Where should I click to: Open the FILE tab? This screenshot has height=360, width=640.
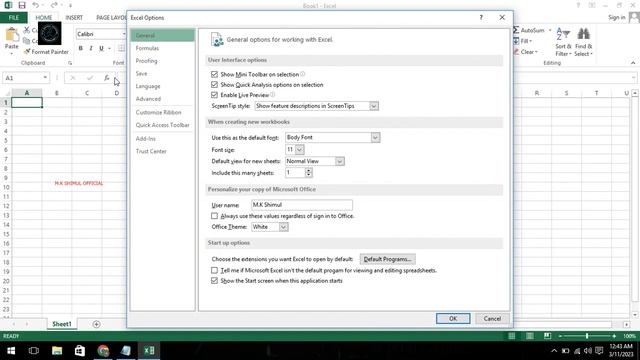(x=13, y=18)
